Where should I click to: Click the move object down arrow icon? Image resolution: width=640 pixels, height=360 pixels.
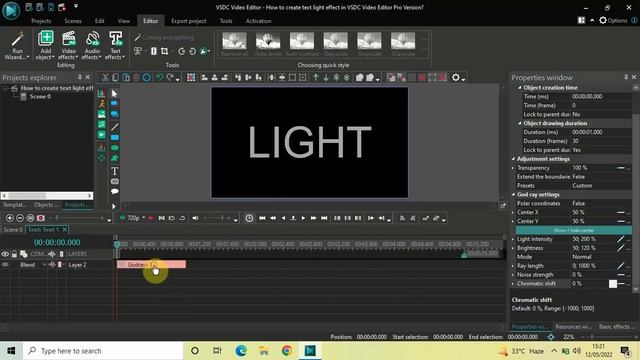[x=326, y=78]
